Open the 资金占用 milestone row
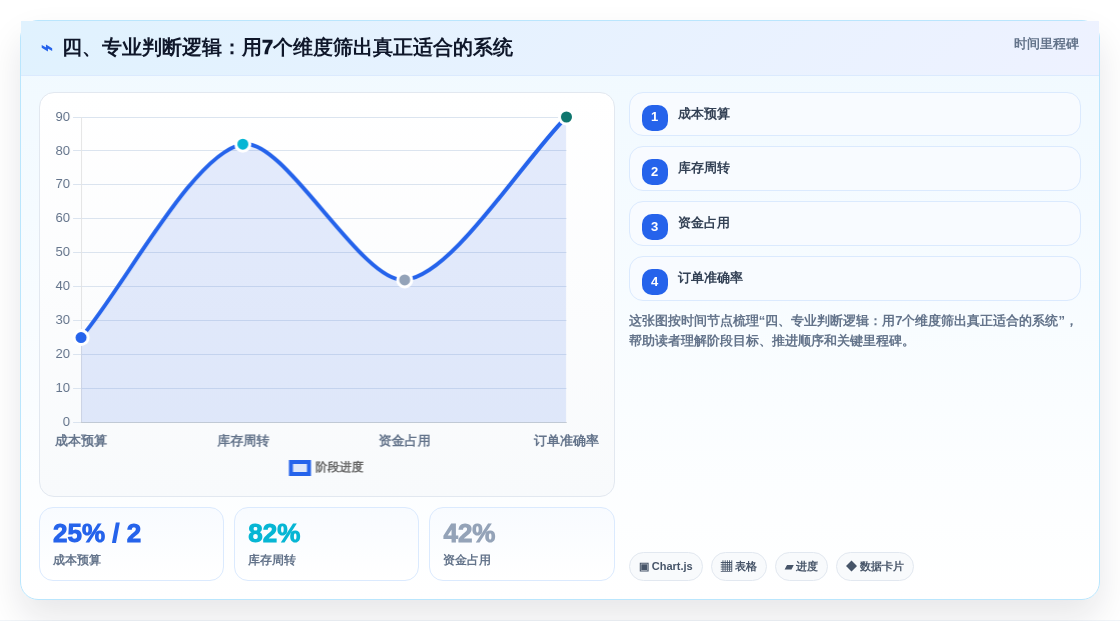 coord(854,224)
